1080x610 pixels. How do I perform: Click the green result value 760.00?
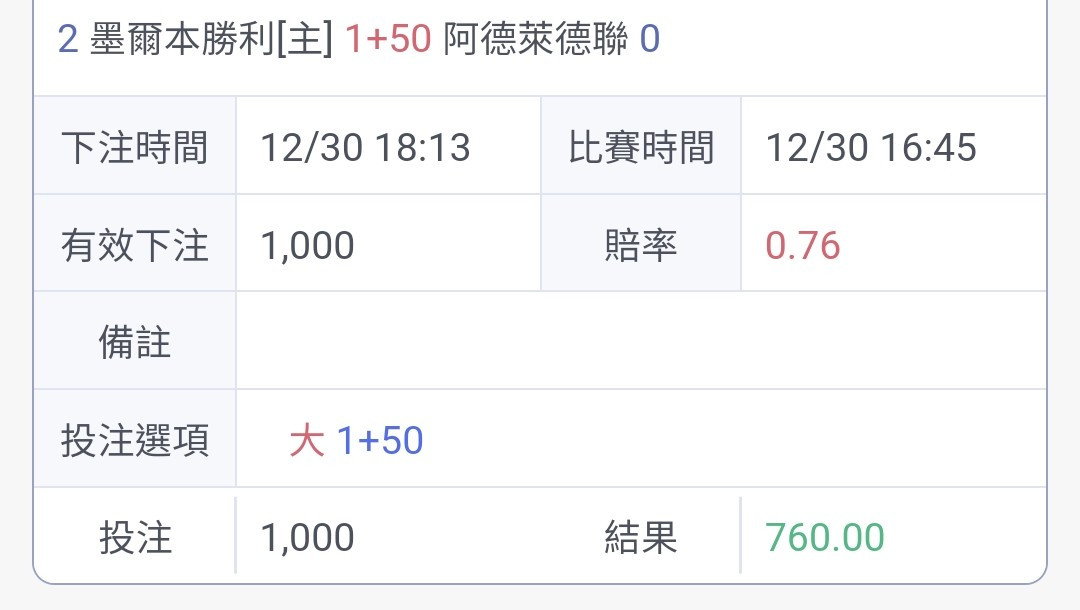[x=825, y=537]
